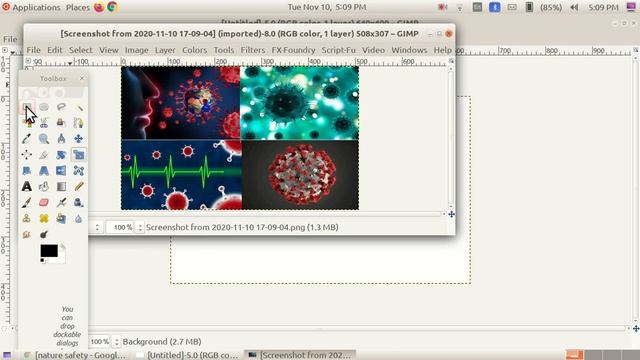Open units dropdown in Screenshot window status bar
Image resolution: width=640 pixels, height=360 pixels.
coord(97,227)
